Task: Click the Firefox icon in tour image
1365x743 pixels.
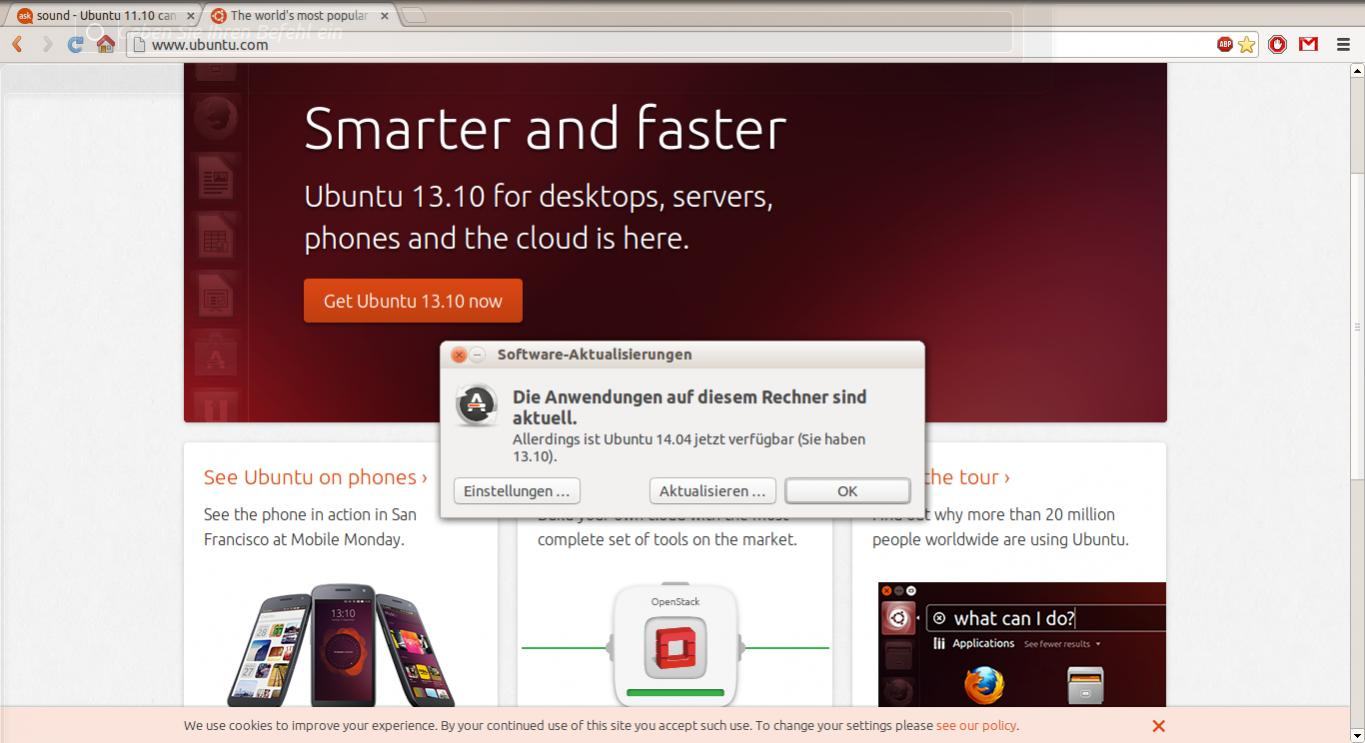Action: point(984,686)
